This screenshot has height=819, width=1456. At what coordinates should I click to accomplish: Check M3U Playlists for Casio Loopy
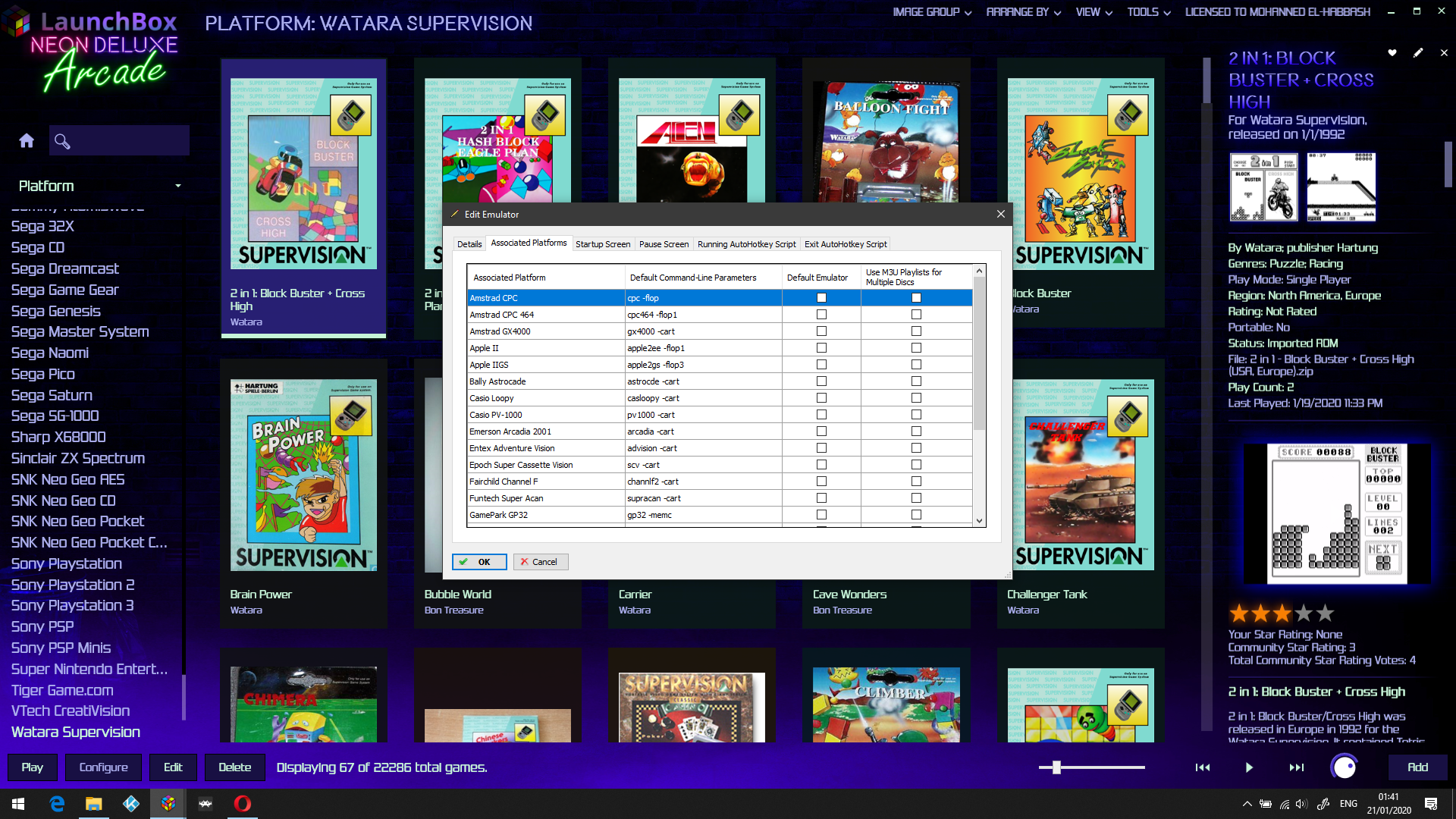pos(916,398)
